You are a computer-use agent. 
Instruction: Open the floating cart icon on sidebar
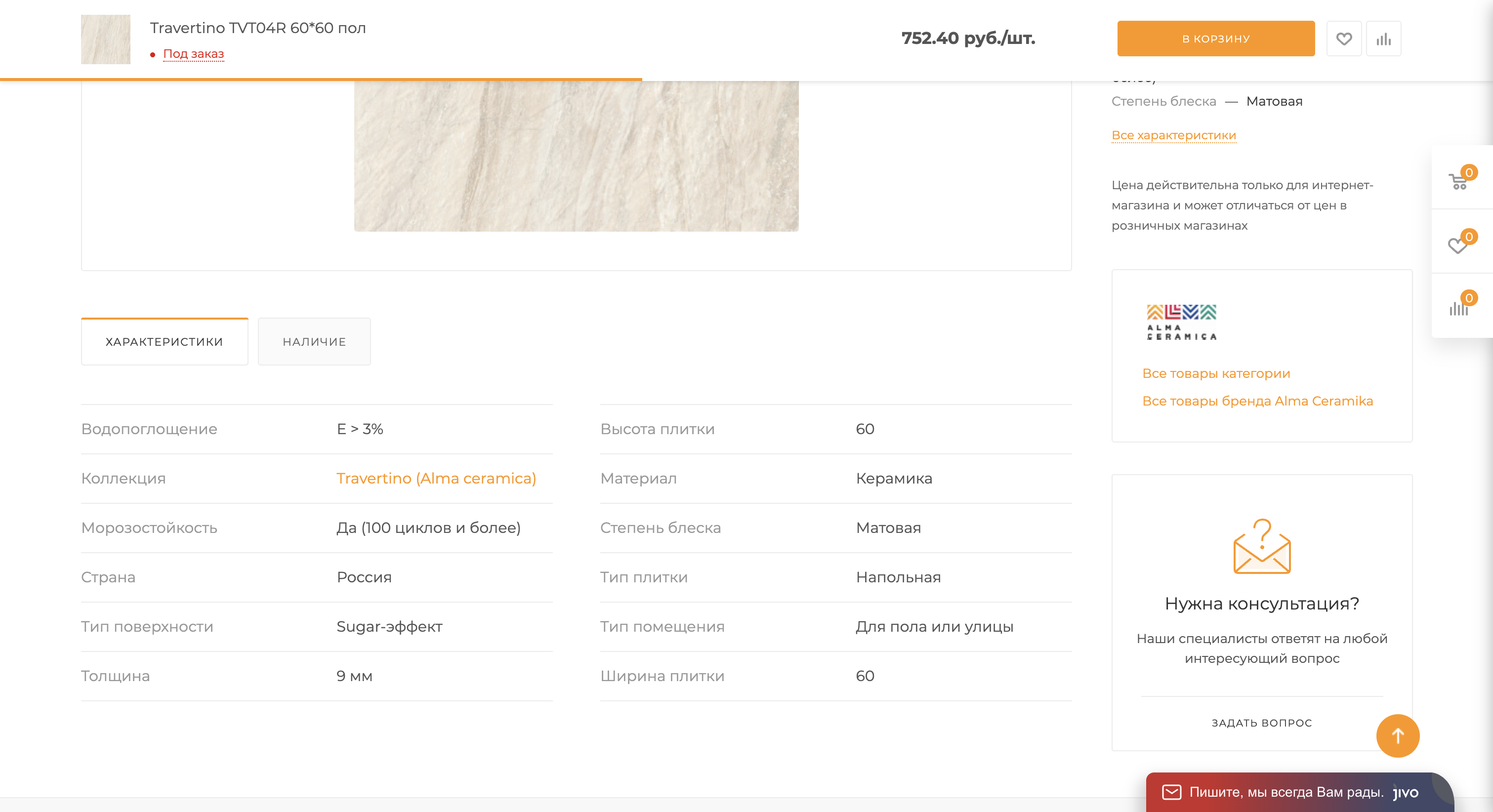click(x=1459, y=180)
